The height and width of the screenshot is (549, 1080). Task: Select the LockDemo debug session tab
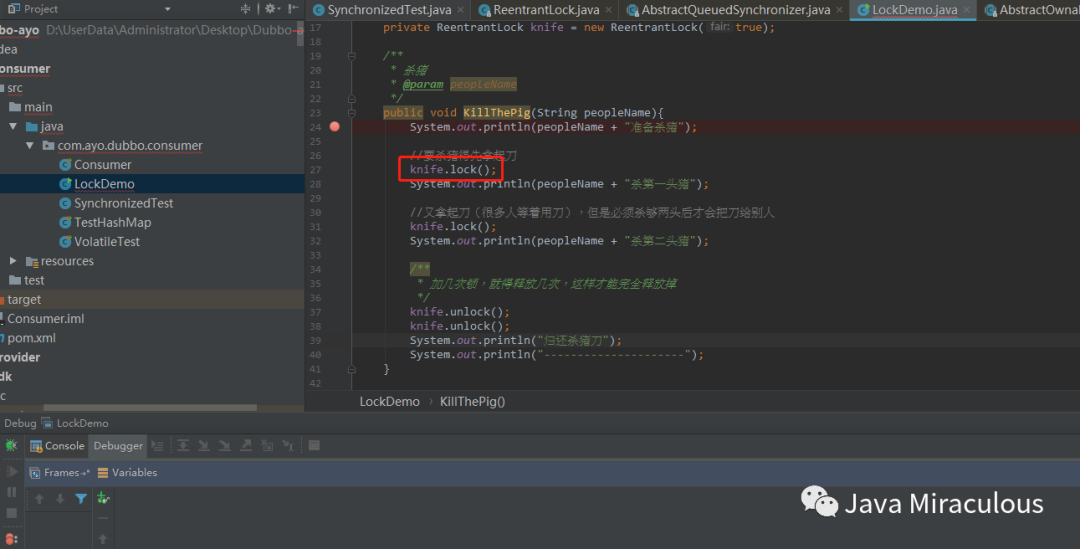[74, 423]
